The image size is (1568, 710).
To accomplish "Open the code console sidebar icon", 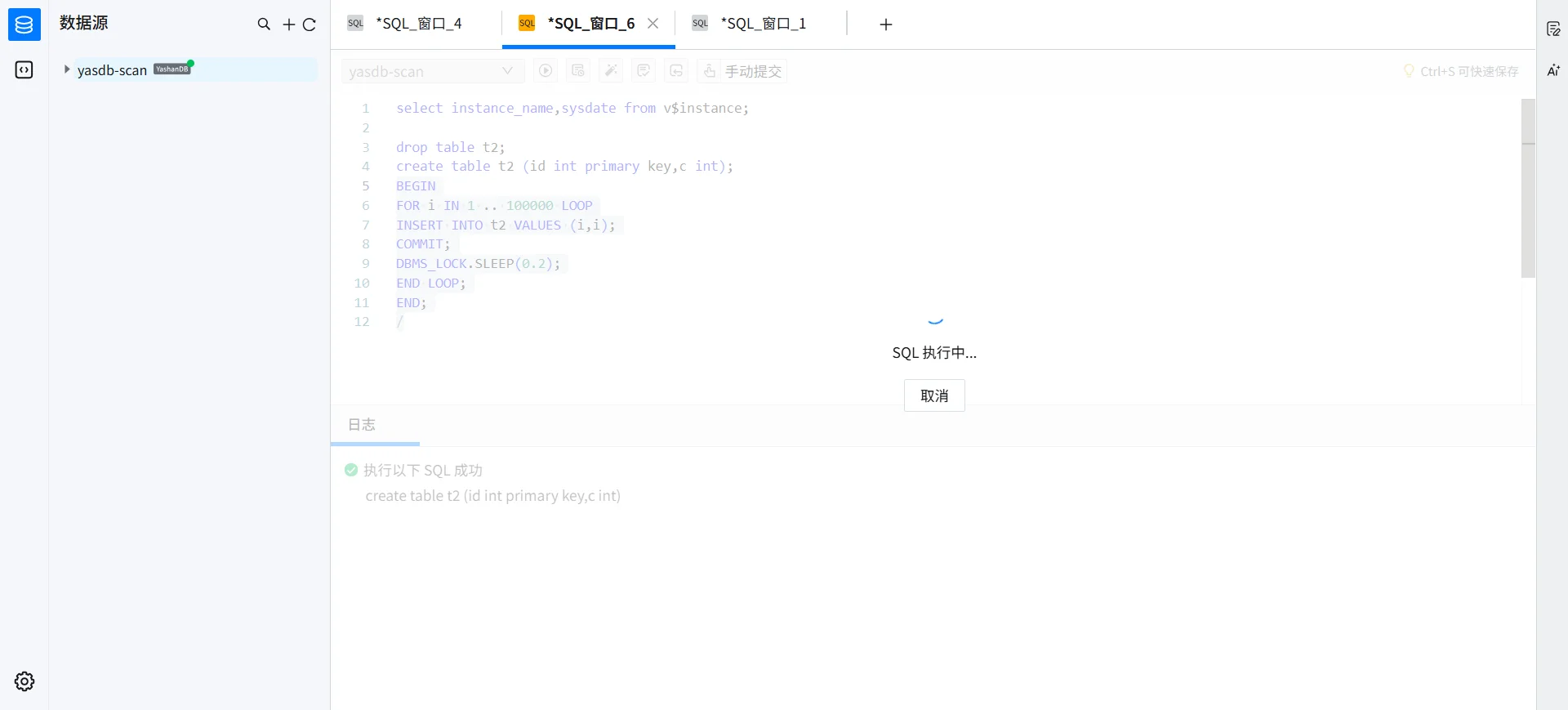I will click(x=24, y=70).
